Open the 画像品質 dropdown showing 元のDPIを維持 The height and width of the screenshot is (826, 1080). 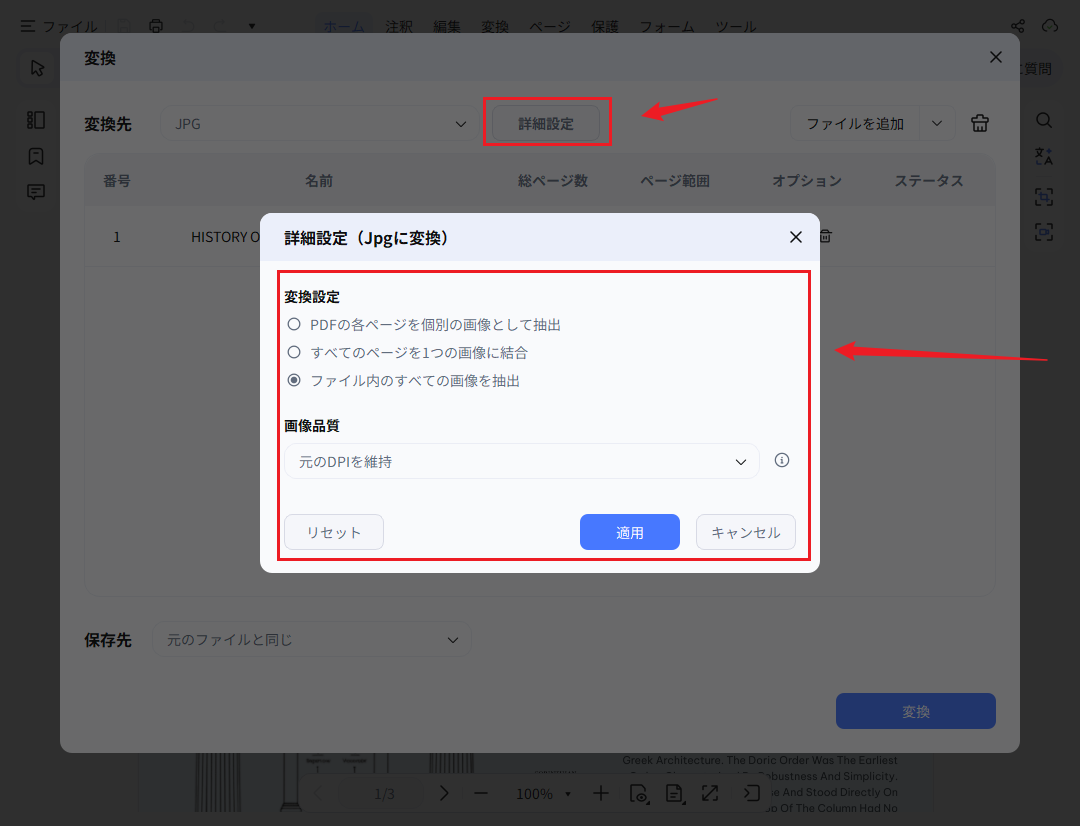[x=521, y=461]
